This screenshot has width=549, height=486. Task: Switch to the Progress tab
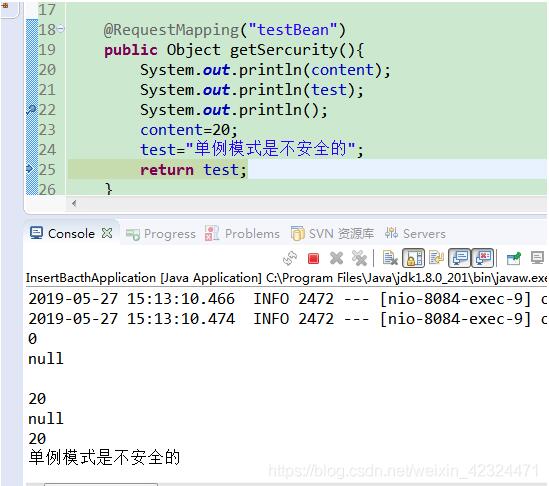click(x=161, y=234)
